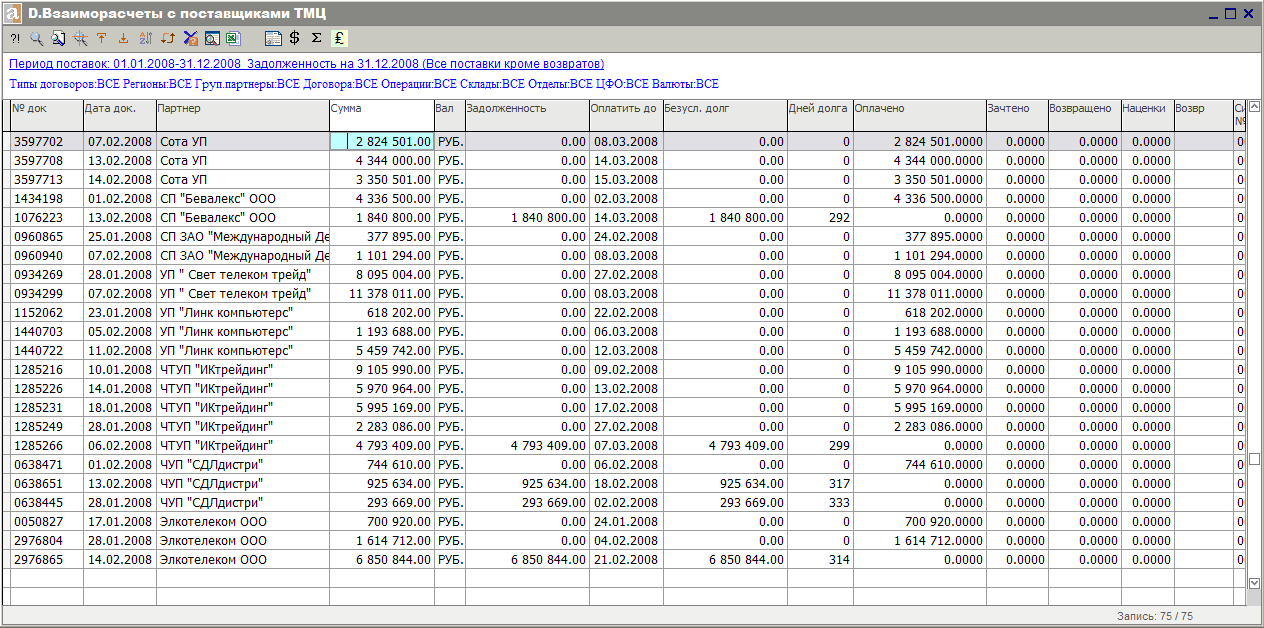
Task: Click the sigma totals icon
Action: coord(316,38)
